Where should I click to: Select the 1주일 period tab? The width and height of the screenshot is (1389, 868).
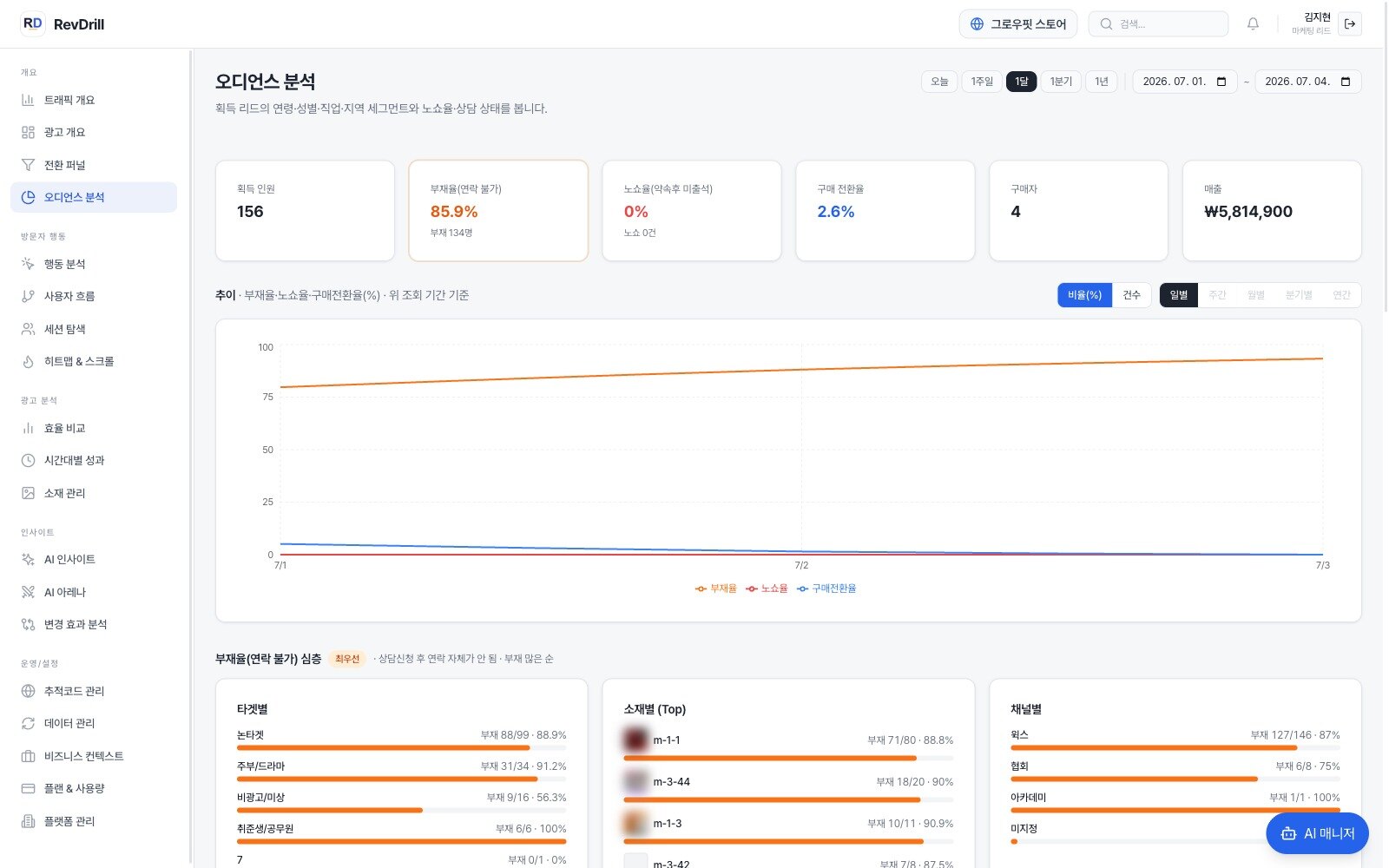[982, 82]
